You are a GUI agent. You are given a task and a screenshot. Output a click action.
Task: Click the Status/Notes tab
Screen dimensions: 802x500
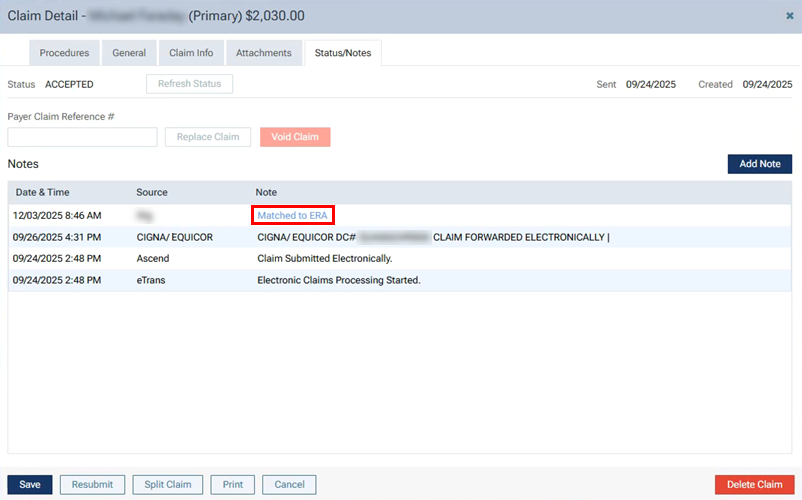point(342,53)
